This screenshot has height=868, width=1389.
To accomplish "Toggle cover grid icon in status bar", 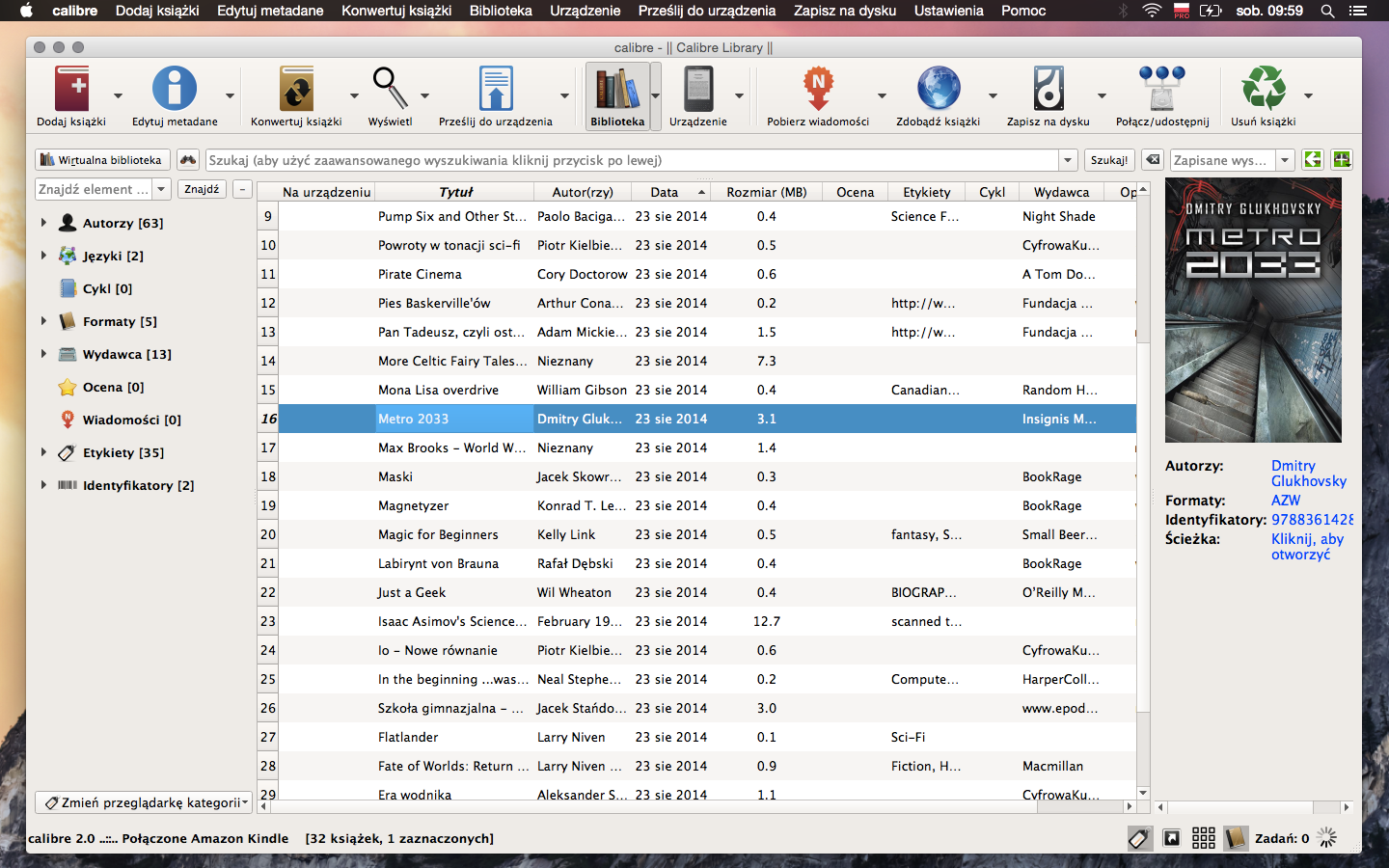I will pyautogui.click(x=1204, y=838).
